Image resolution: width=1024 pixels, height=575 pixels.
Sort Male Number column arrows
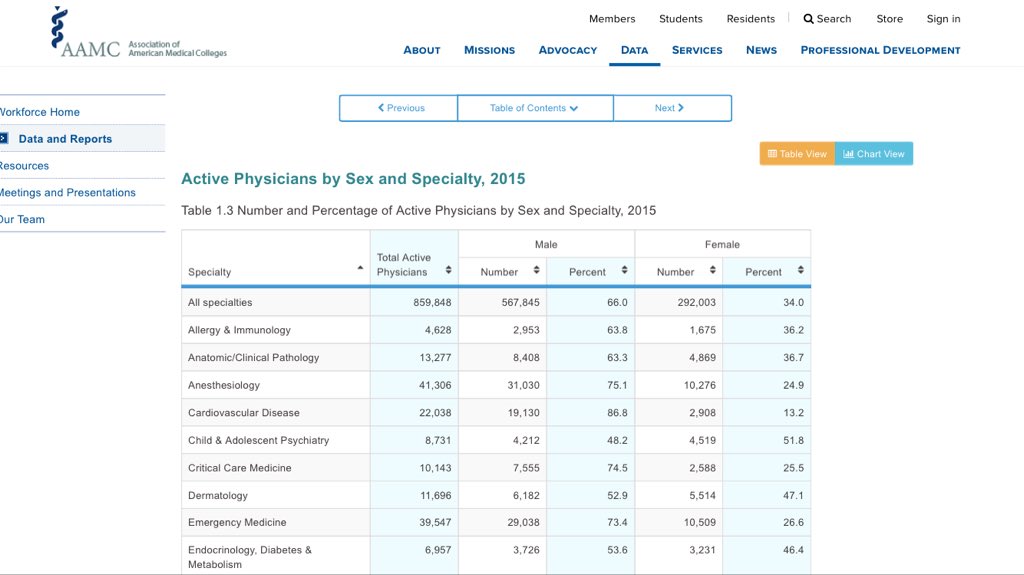536,270
